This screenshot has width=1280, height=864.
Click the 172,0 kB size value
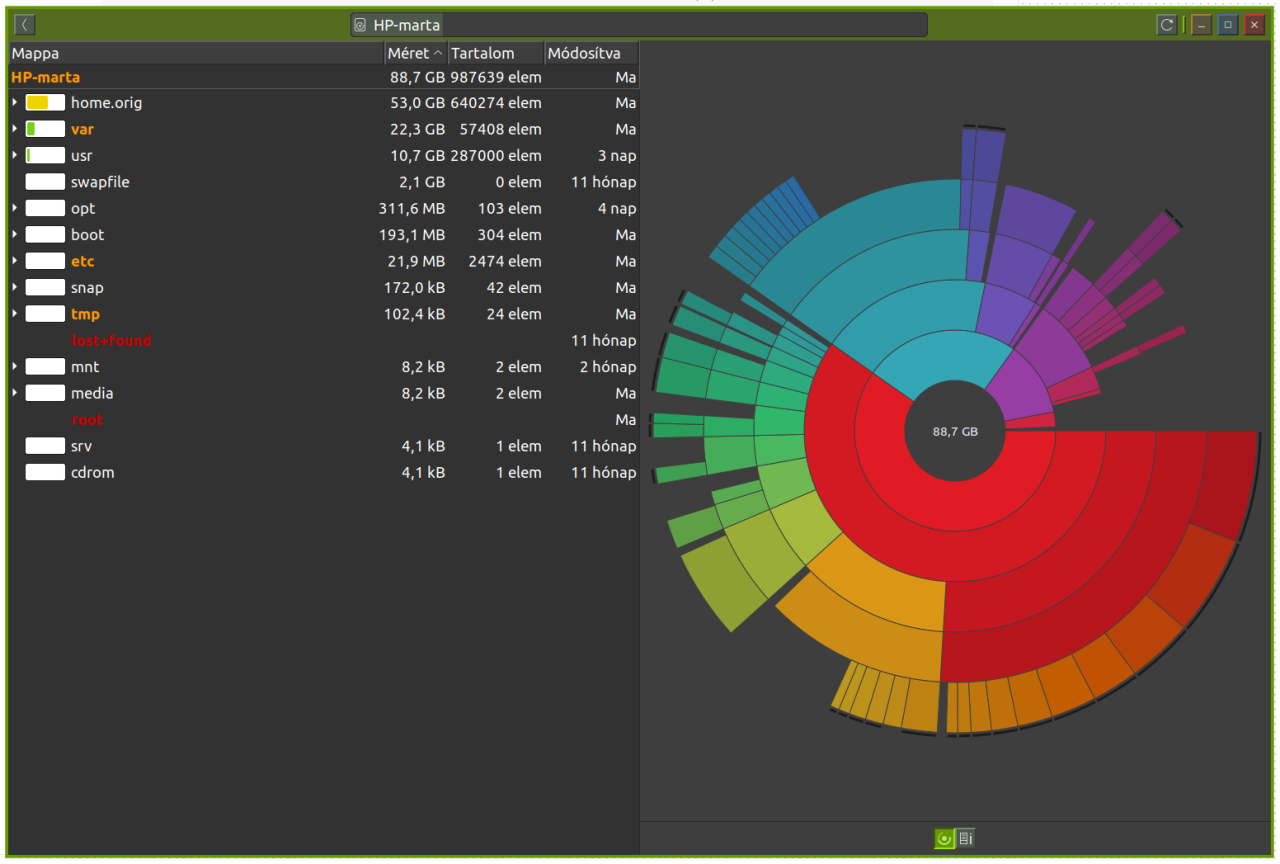click(x=414, y=288)
